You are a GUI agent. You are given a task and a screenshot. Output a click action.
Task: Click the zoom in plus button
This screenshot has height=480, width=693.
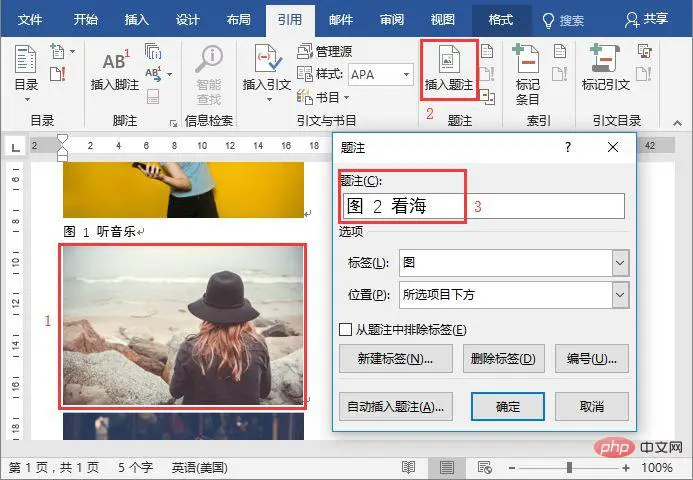(x=626, y=467)
